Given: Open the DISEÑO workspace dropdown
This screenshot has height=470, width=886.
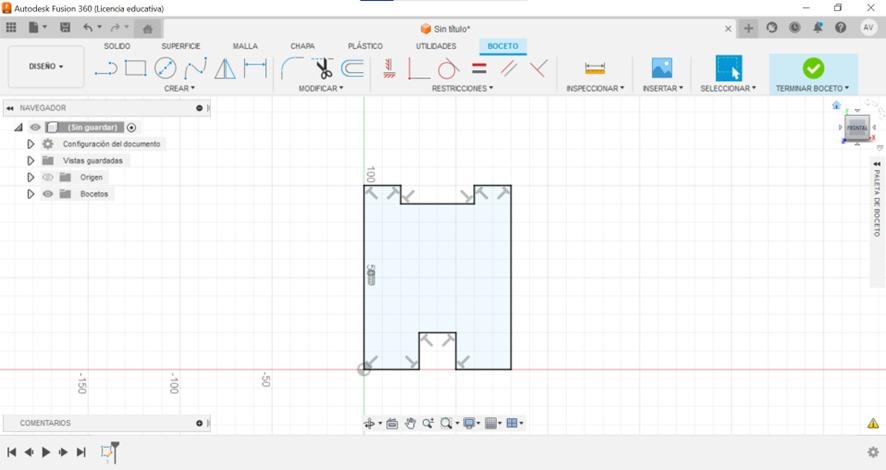Looking at the screenshot, I should point(46,67).
